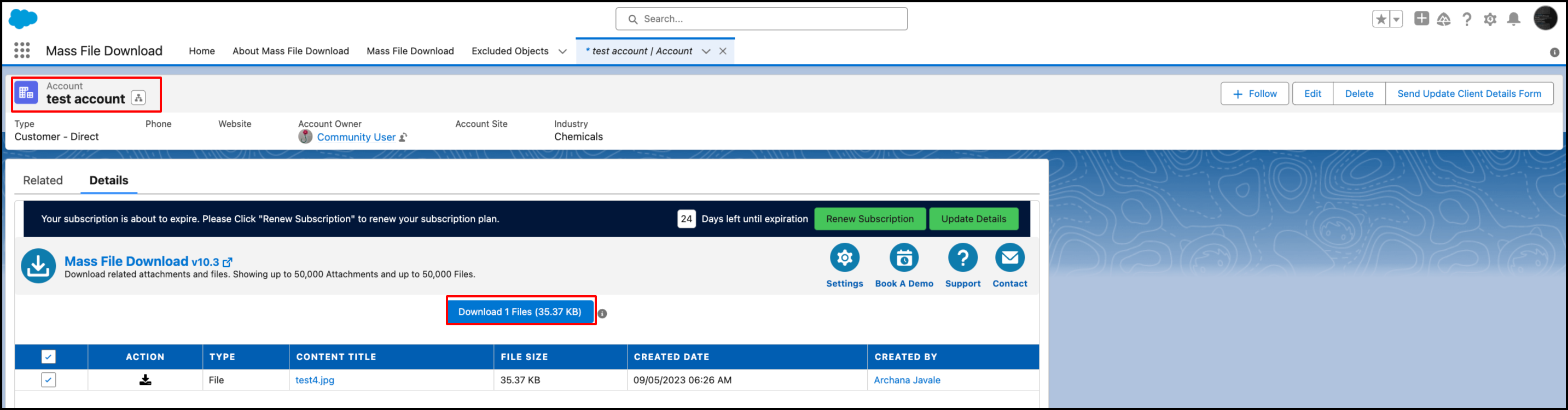Open the favorites list dropdown arrow
This screenshot has width=1568, height=410.
coord(1396,20)
